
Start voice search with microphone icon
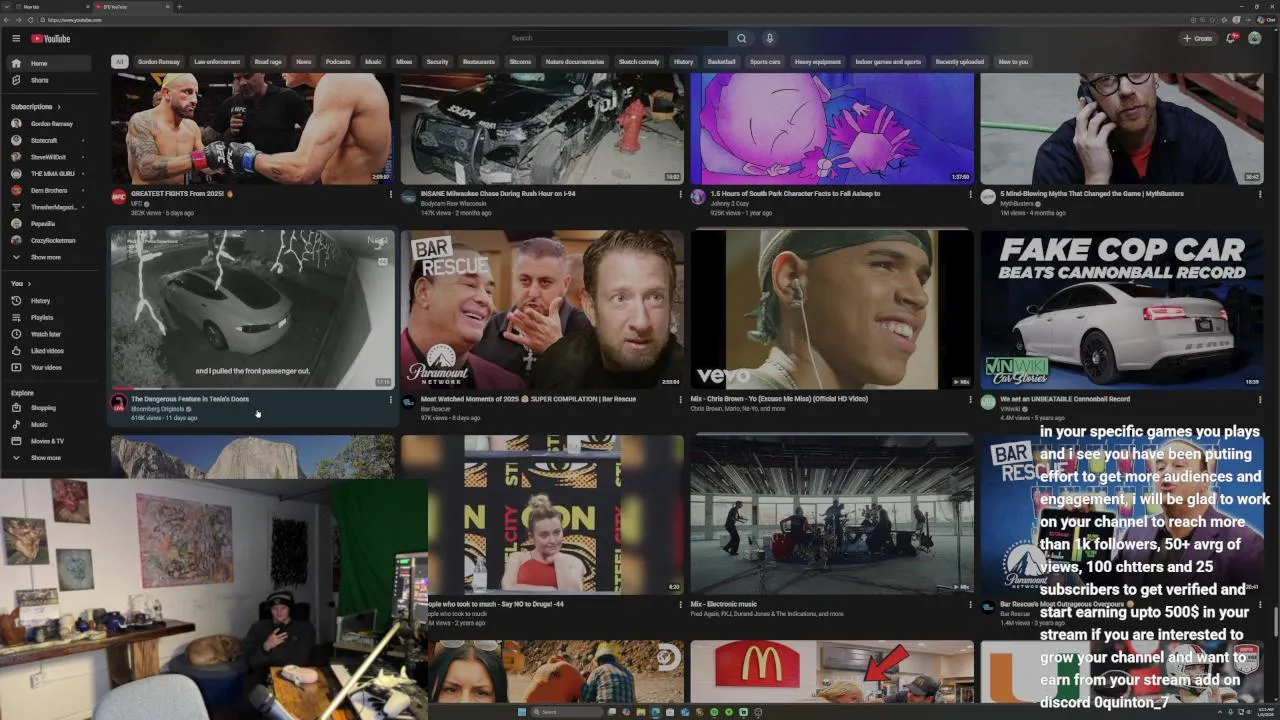[769, 38]
